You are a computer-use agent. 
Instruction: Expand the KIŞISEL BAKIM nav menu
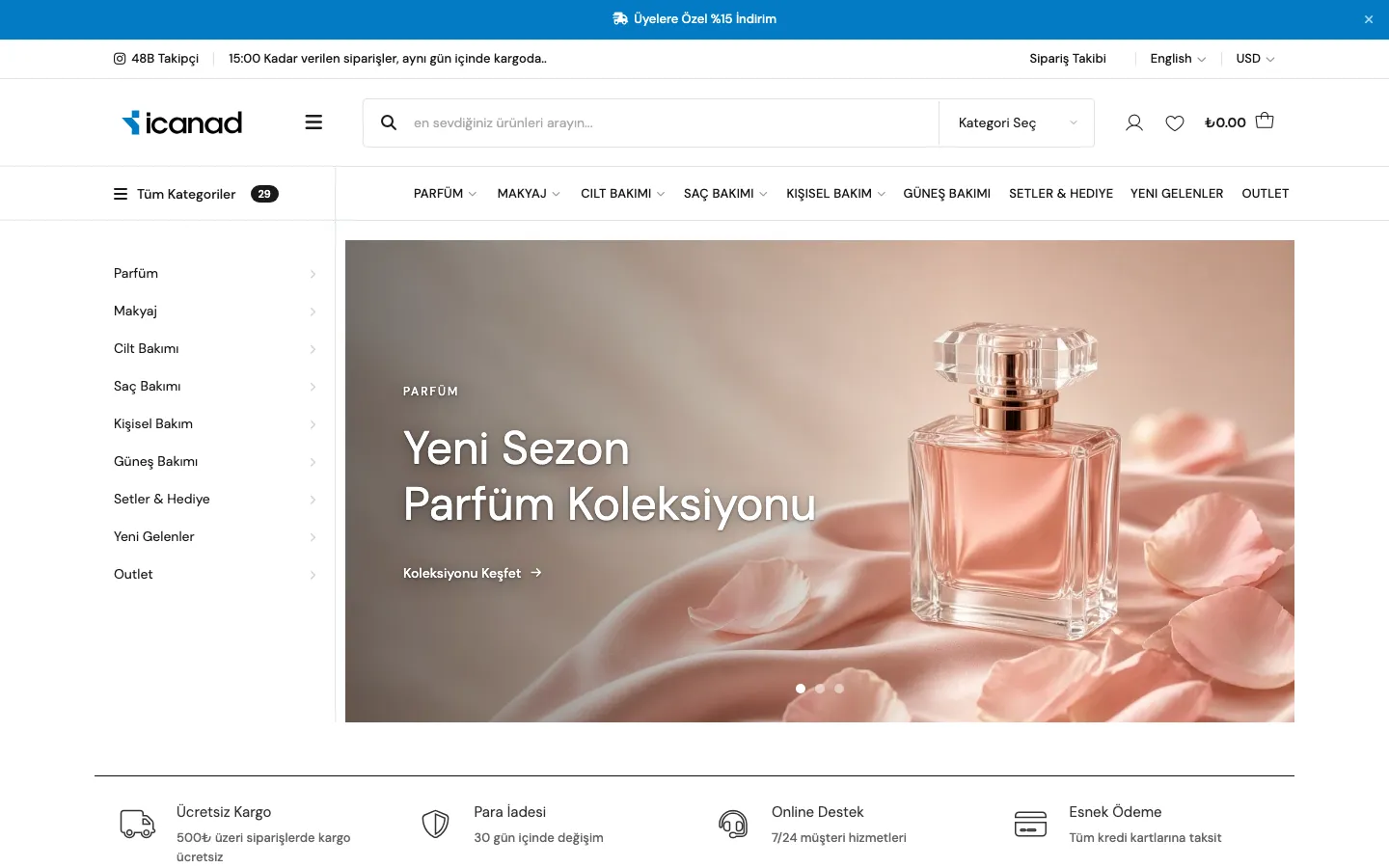[835, 194]
